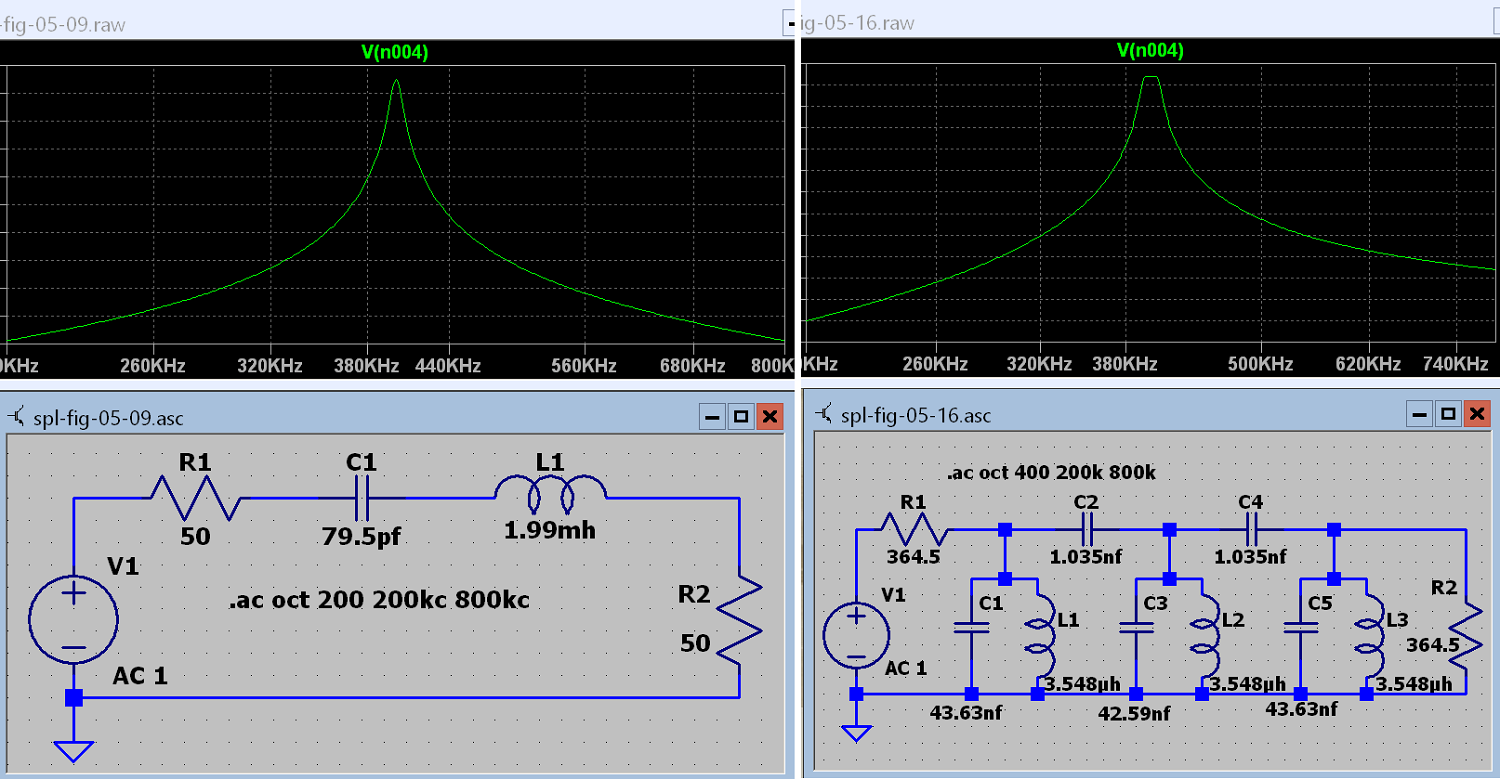Minimize the spl-fig-05-09.asc schematic window
This screenshot has height=779, width=1500.
point(713,417)
